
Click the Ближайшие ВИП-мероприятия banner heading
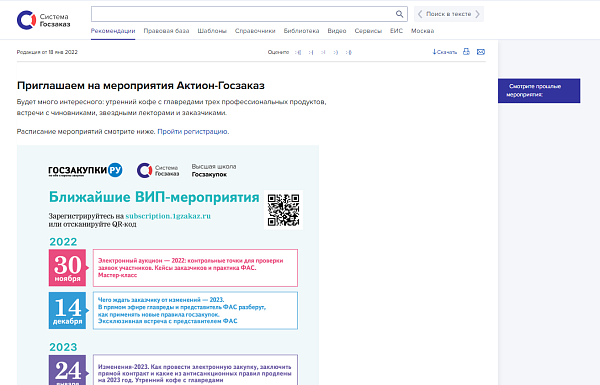[x=154, y=197]
